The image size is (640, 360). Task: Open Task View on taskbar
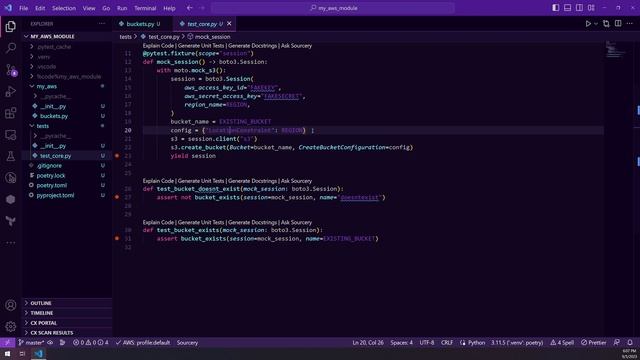click(22, 354)
